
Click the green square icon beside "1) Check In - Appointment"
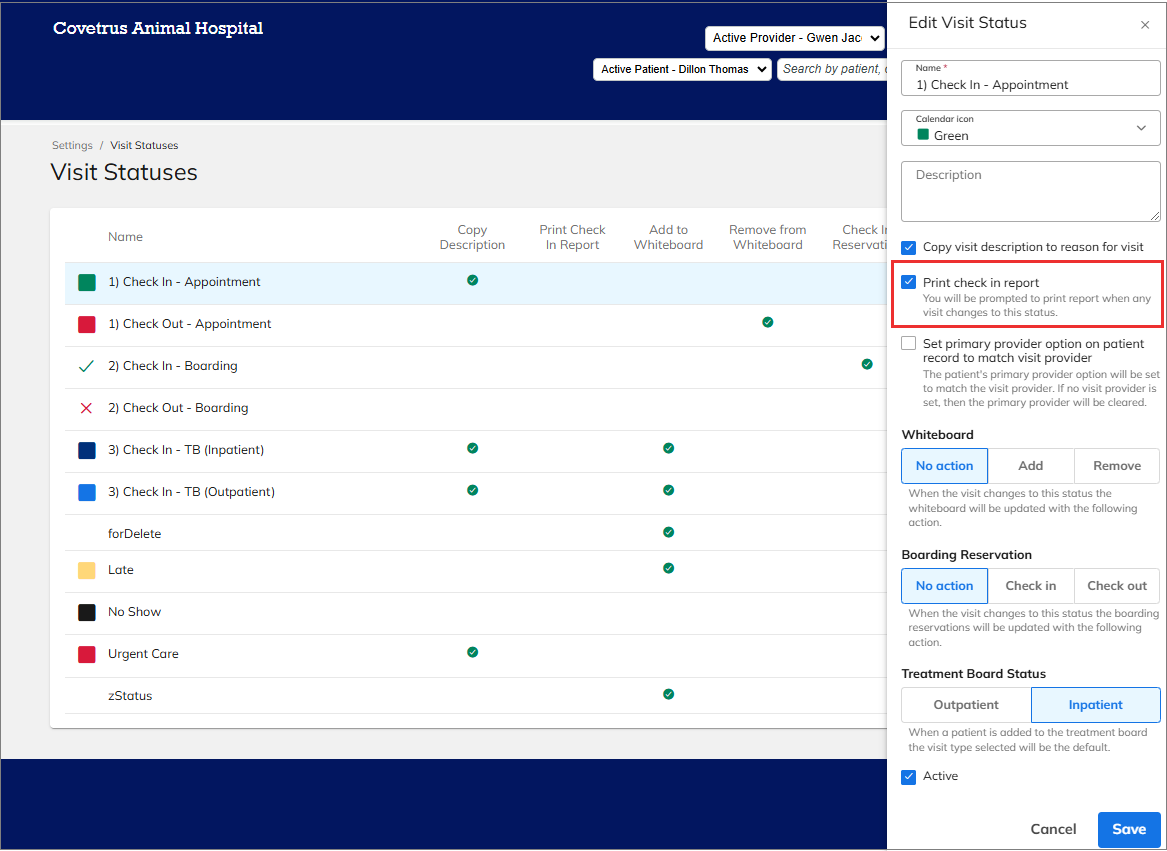tap(86, 282)
